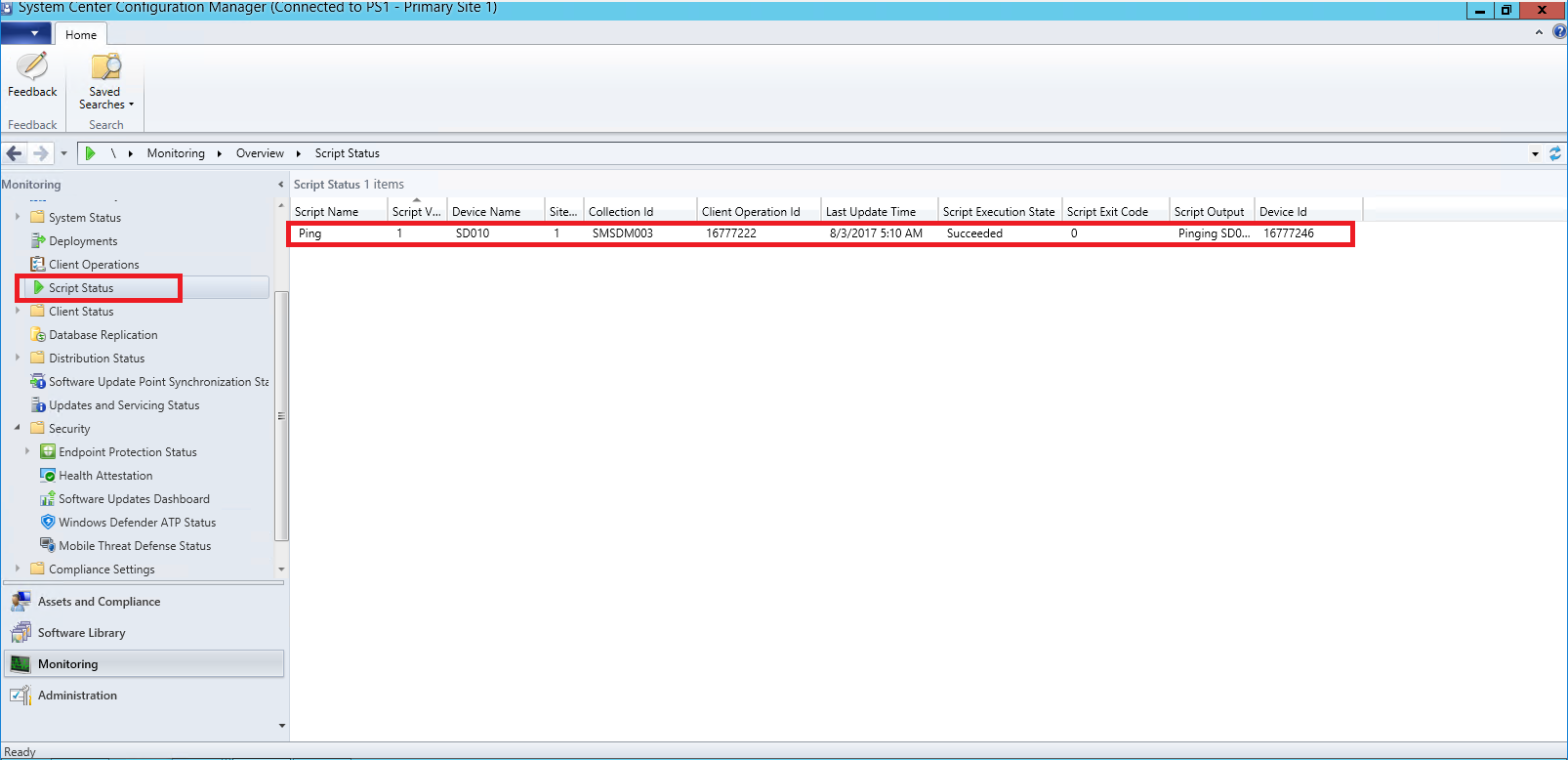Sort by Device Id column header
1568x760 pixels.
click(1308, 211)
